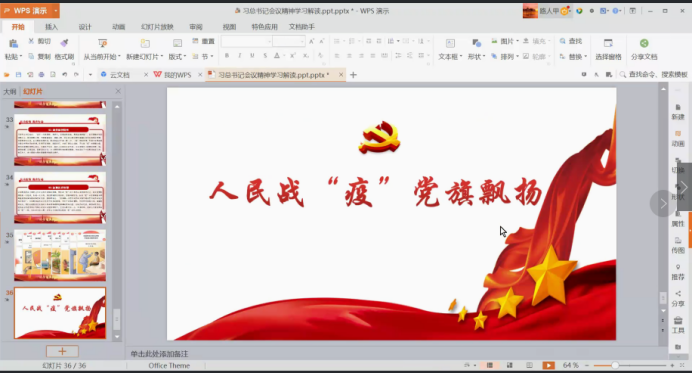This screenshot has height=373, width=693.
Task: Click the Format Painter (格式刷) icon
Action: coord(65,43)
